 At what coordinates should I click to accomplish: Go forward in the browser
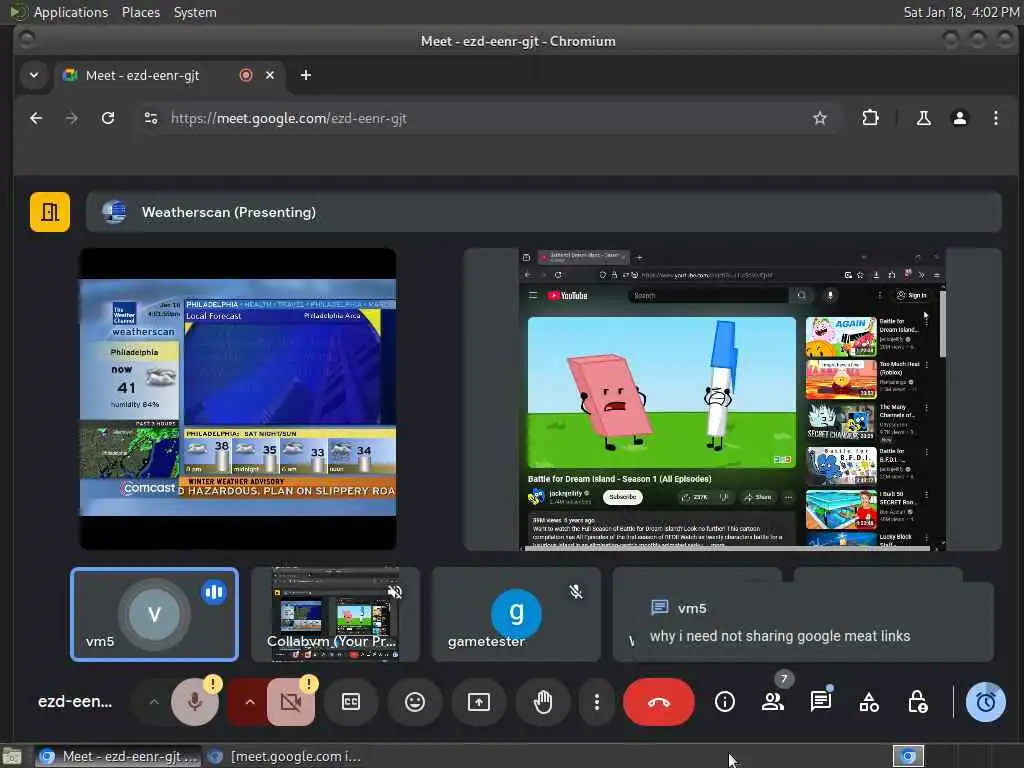[72, 118]
